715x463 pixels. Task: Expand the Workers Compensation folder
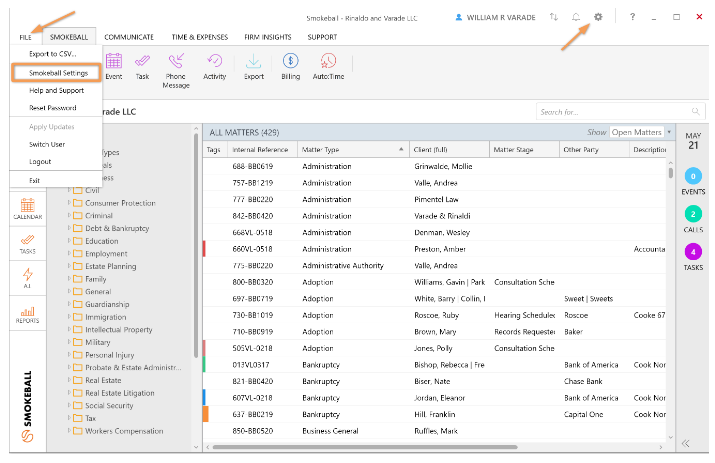click(69, 430)
